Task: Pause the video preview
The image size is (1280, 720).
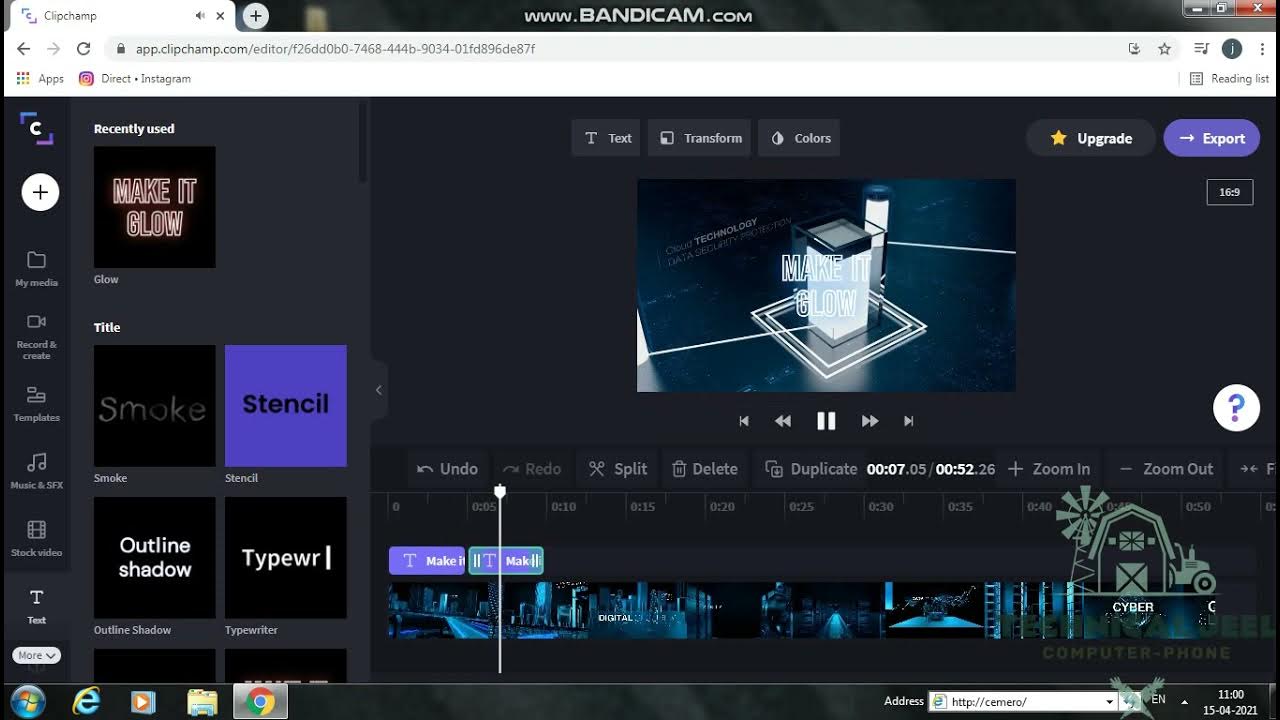Action: (826, 421)
